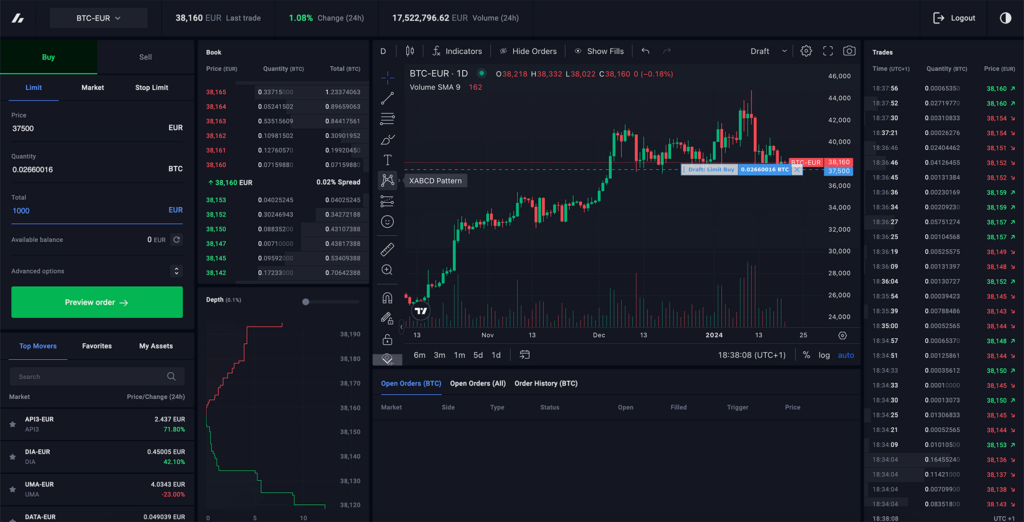Image resolution: width=1024 pixels, height=522 pixels.
Task: Enter fullscreen chart mode
Action: tap(828, 51)
